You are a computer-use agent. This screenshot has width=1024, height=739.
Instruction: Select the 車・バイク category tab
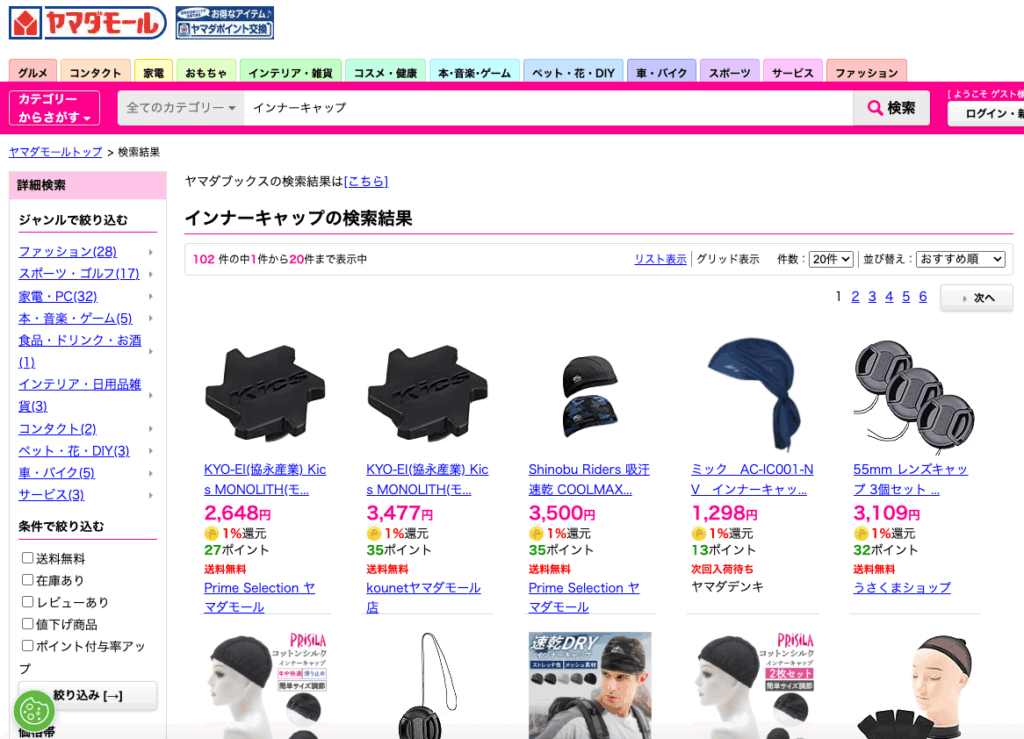click(x=662, y=71)
